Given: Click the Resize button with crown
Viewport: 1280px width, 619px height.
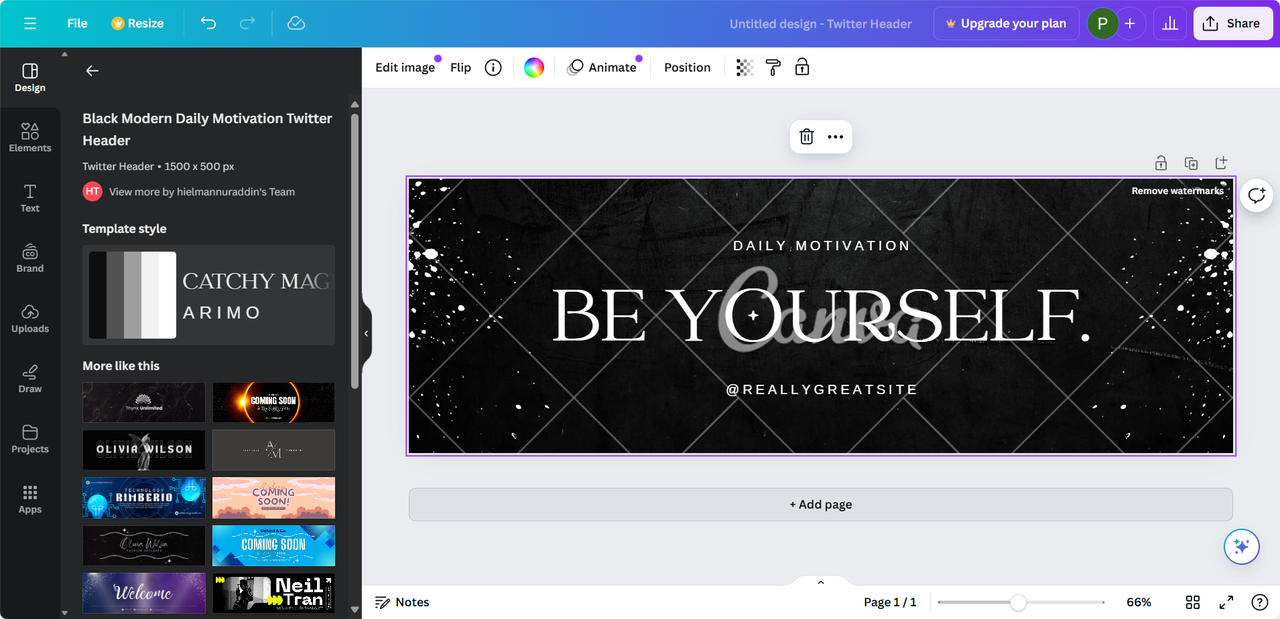Looking at the screenshot, I should click(138, 23).
